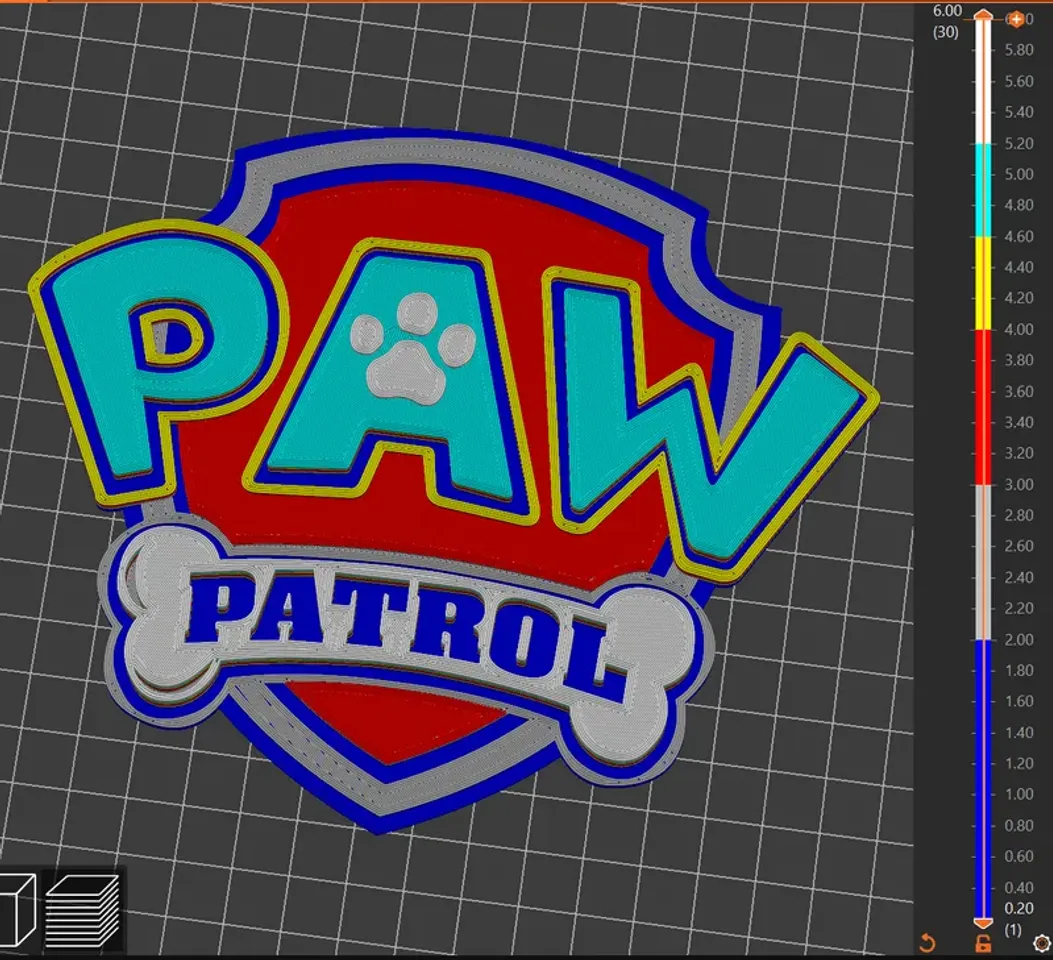Viewport: 1053px width, 960px height.
Task: Click the undo arrow to reset the layer slider
Action: [x=926, y=942]
